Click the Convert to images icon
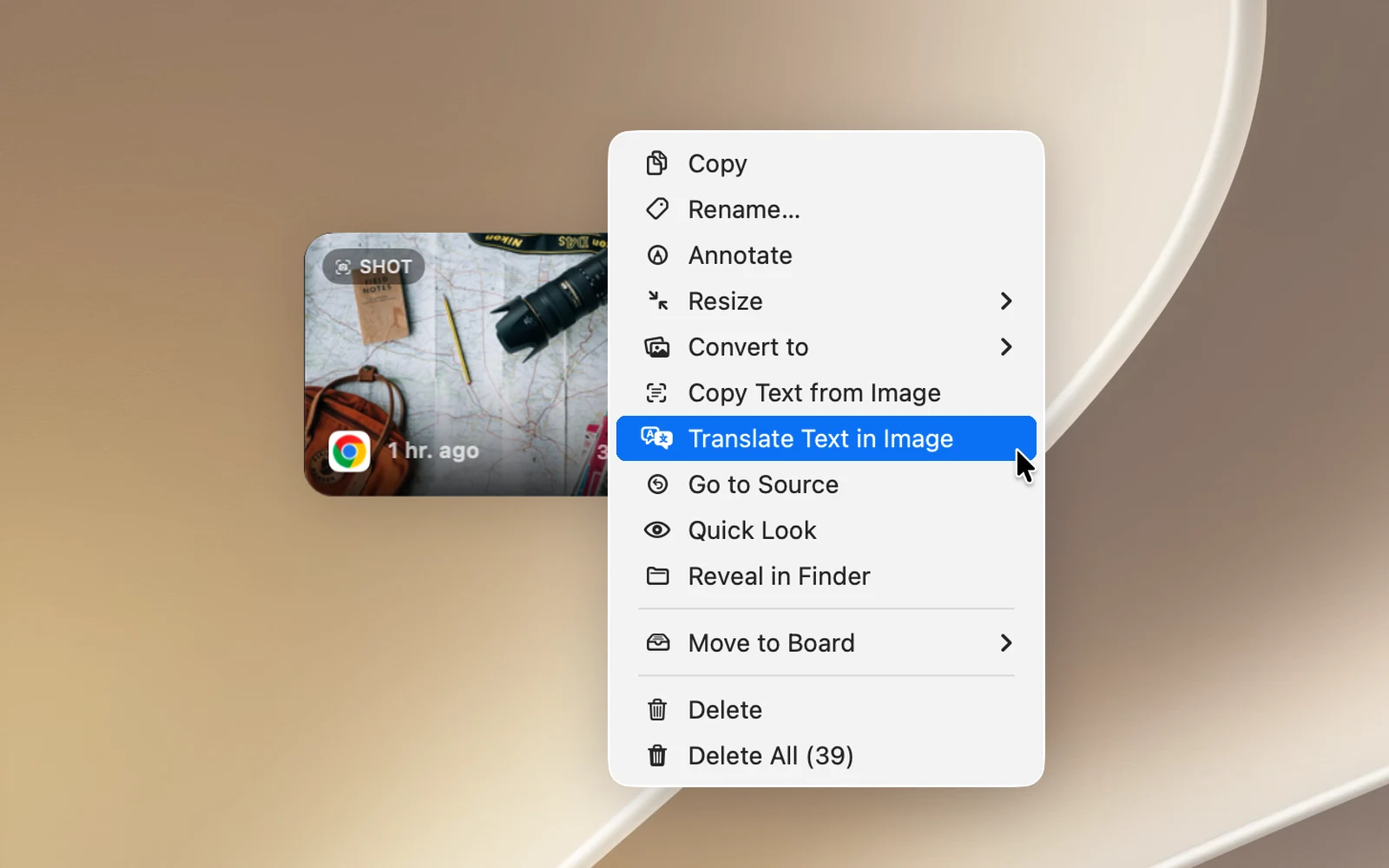The height and width of the screenshot is (868, 1389). pos(657,347)
